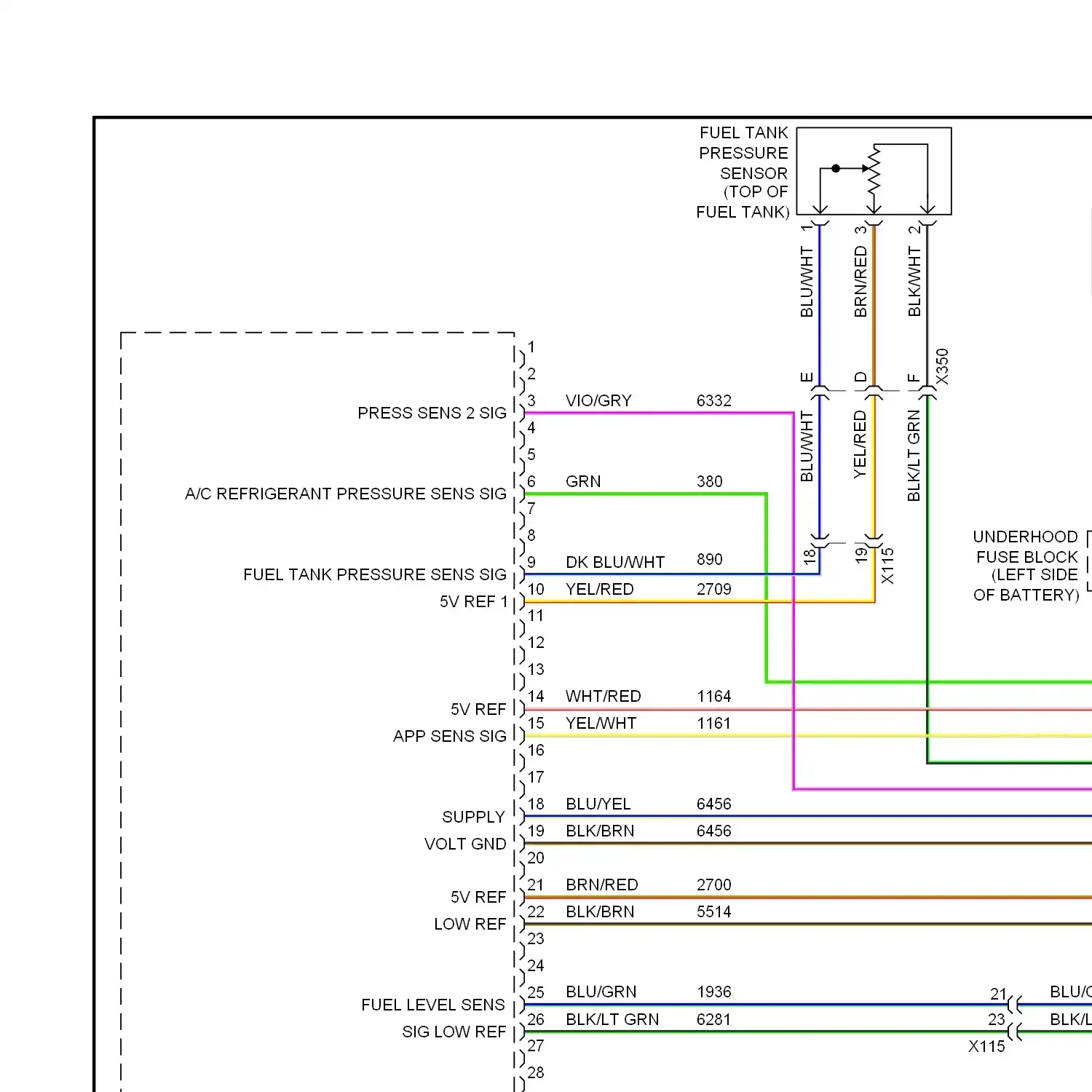Select the green GRN 380 wire
The width and height of the screenshot is (1092, 1092).
655,493
